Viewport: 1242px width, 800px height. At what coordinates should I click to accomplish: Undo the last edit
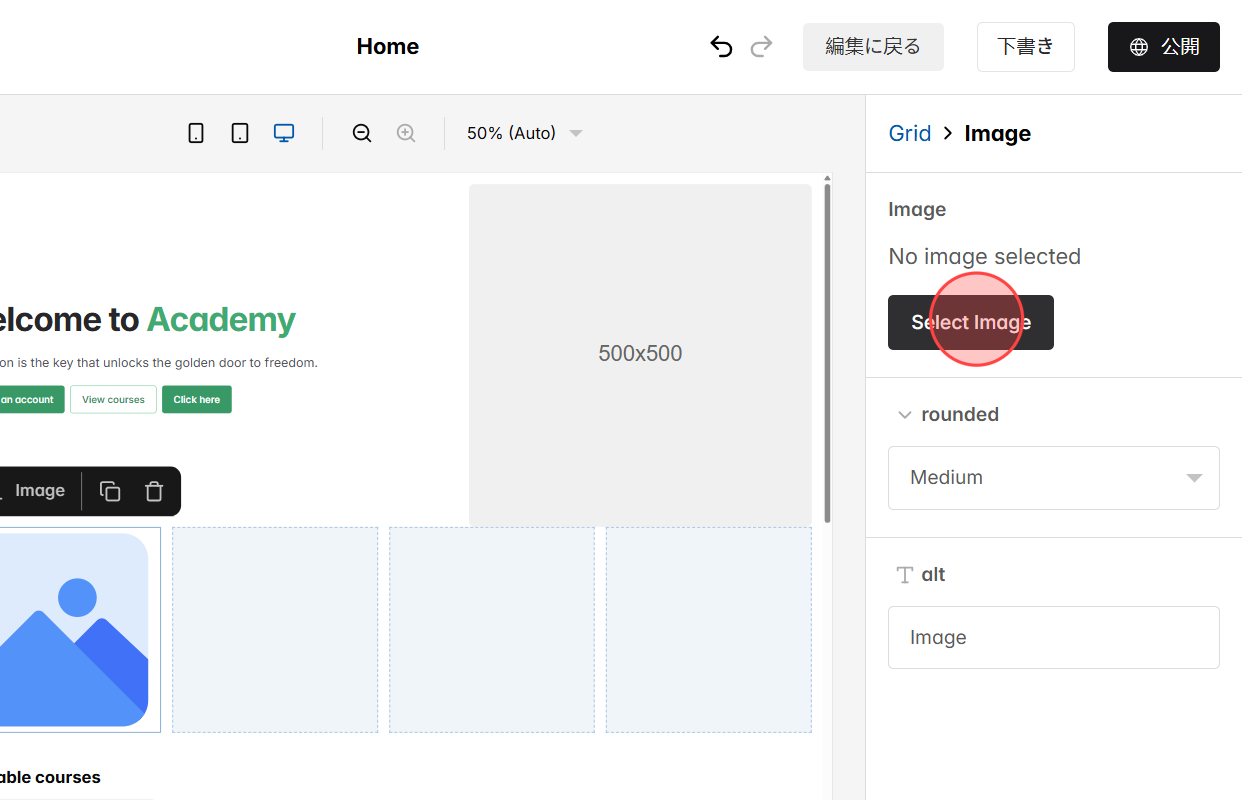click(x=721, y=46)
